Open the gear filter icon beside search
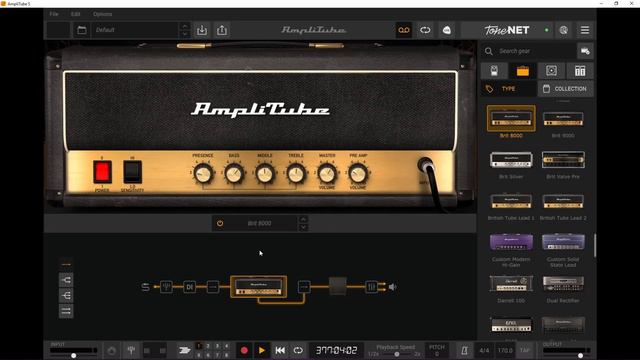This screenshot has width=640, height=360. coord(585,51)
